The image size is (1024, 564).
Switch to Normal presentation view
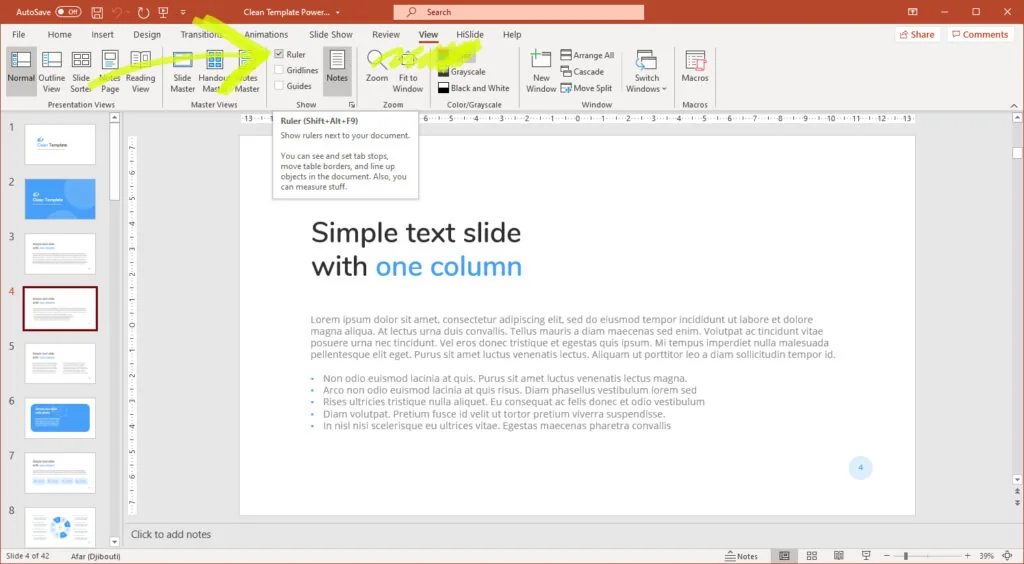click(x=21, y=71)
